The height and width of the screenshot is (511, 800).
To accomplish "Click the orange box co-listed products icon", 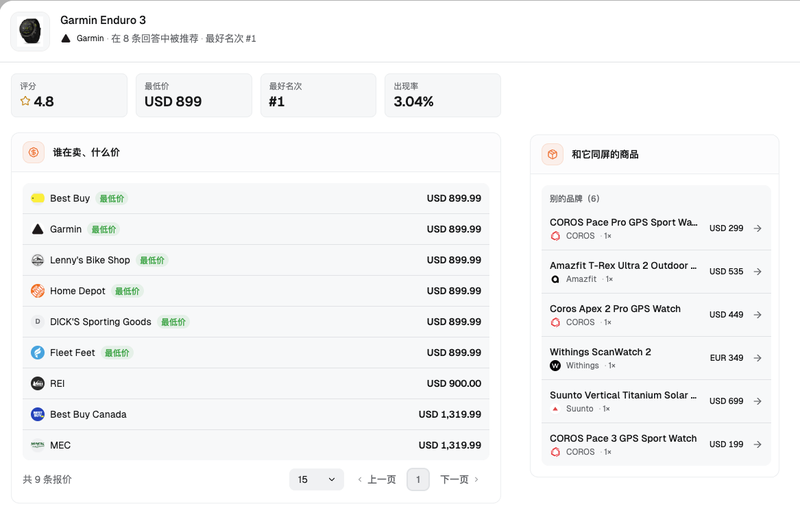I will click(552, 154).
